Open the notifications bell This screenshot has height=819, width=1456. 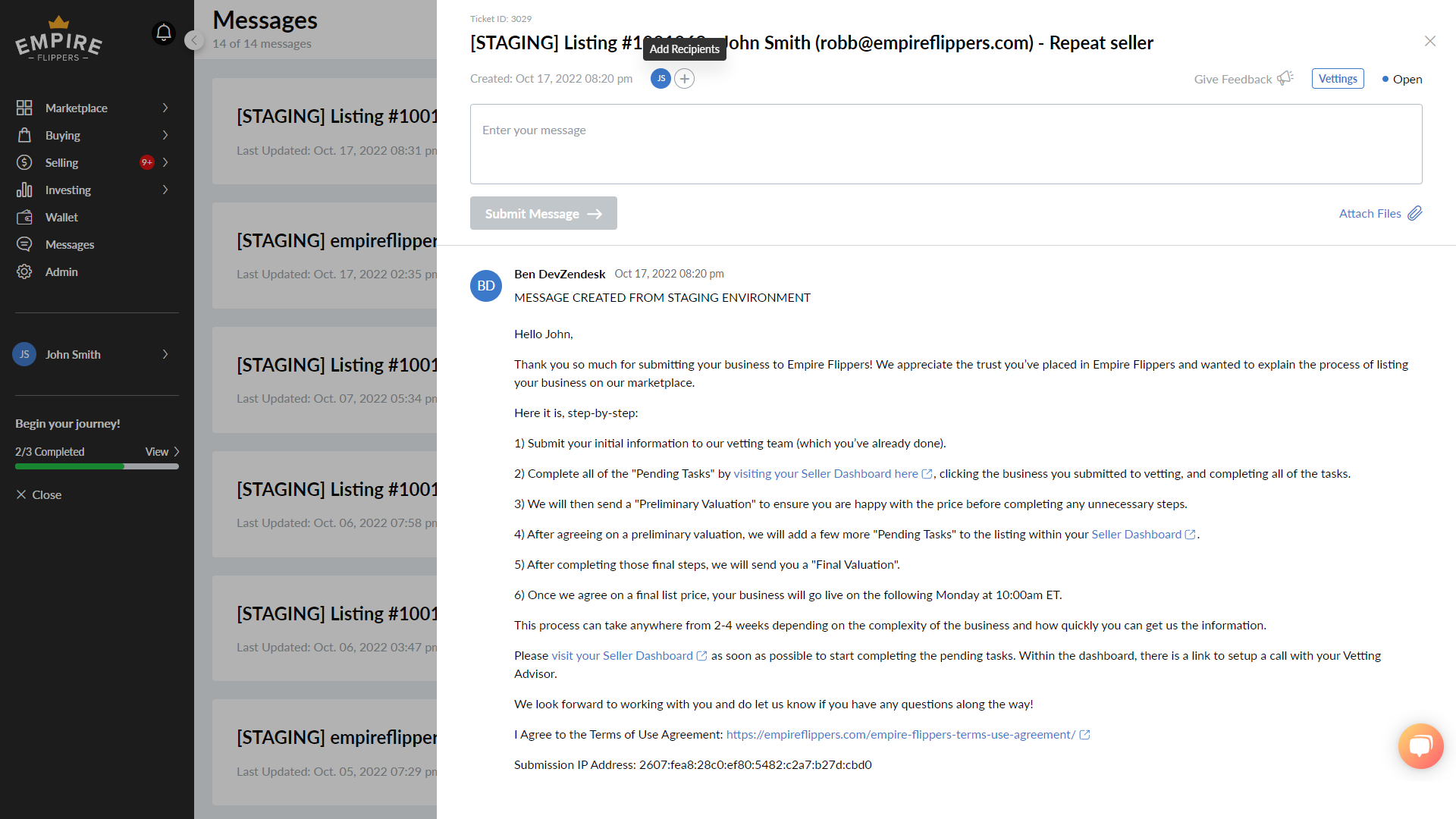(164, 33)
